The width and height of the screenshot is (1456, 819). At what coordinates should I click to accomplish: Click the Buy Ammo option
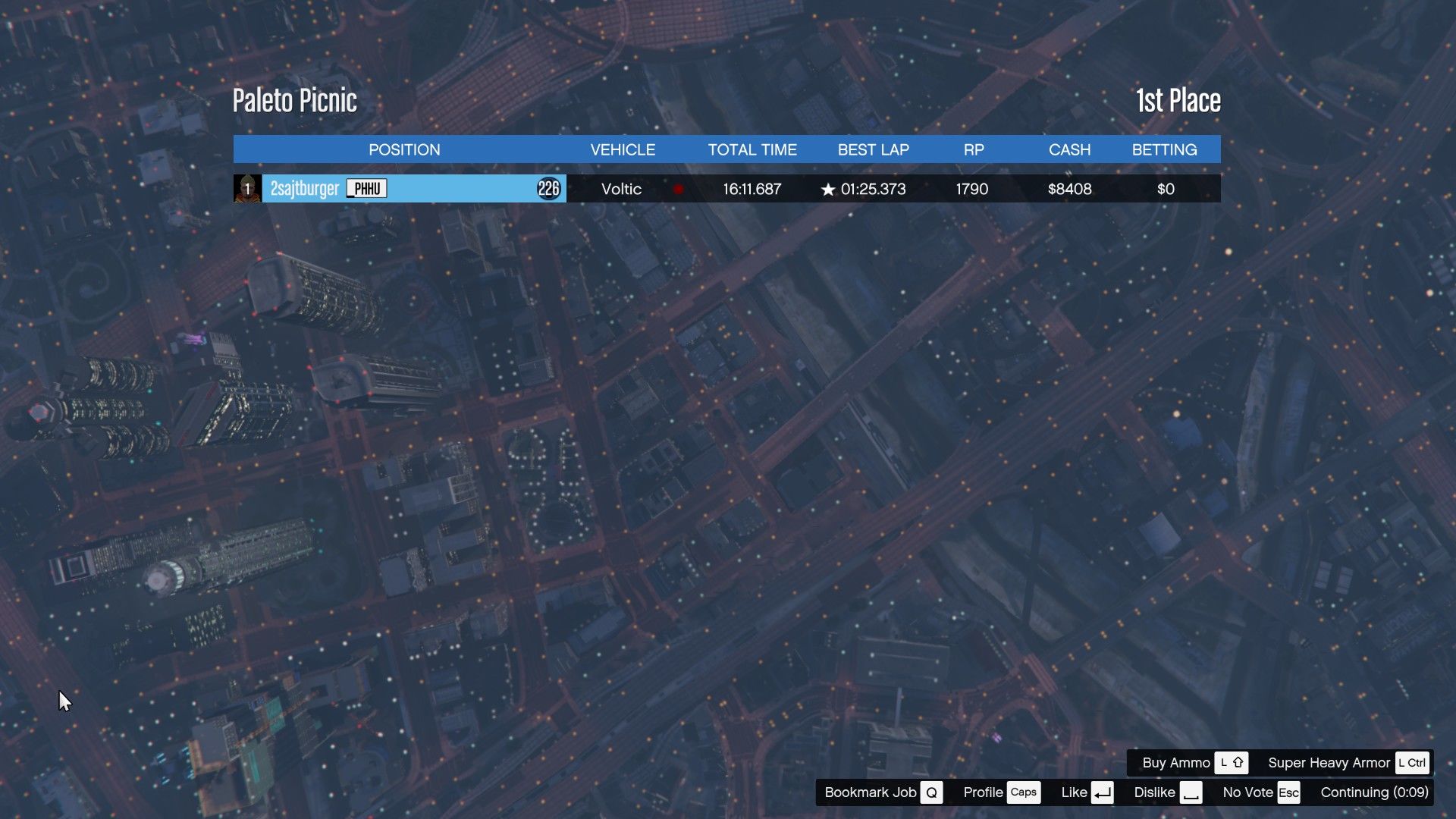coord(1176,763)
